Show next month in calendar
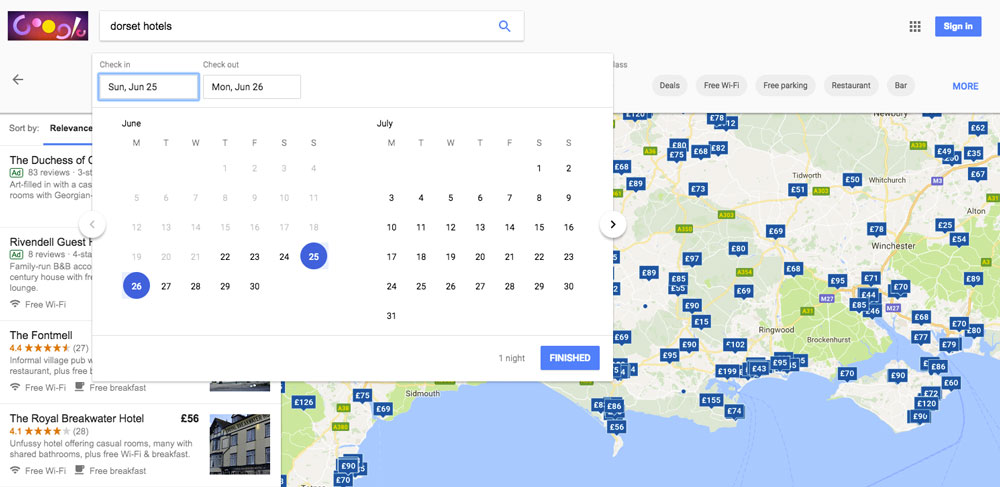 pos(613,225)
